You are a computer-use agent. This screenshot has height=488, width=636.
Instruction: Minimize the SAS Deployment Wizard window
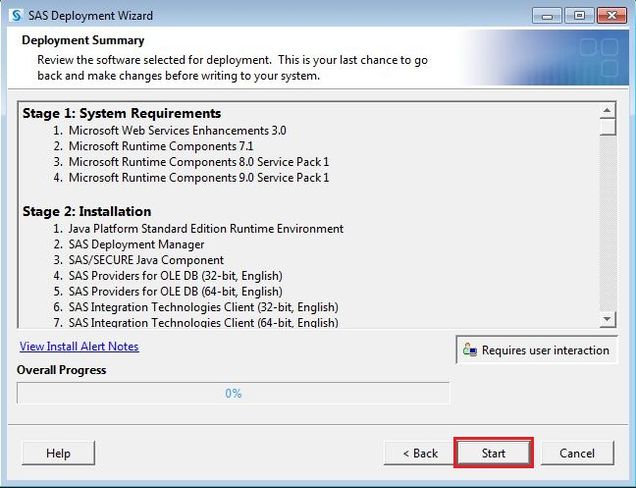pyautogui.click(x=547, y=16)
